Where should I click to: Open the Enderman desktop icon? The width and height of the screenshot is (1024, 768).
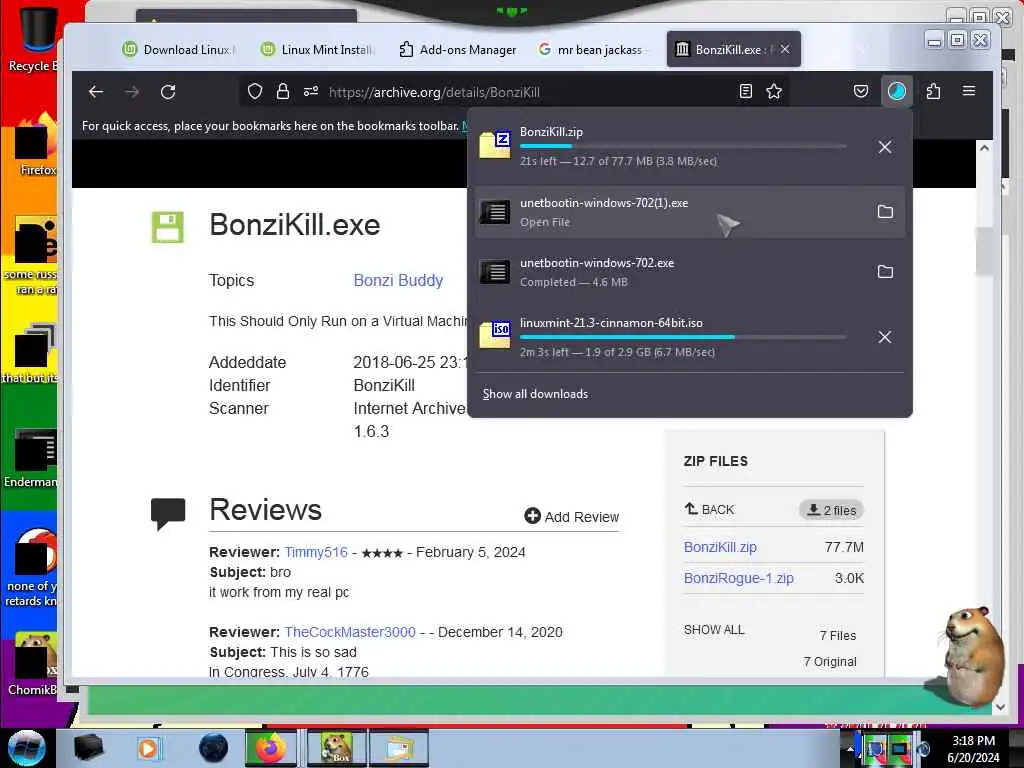pyautogui.click(x=31, y=457)
